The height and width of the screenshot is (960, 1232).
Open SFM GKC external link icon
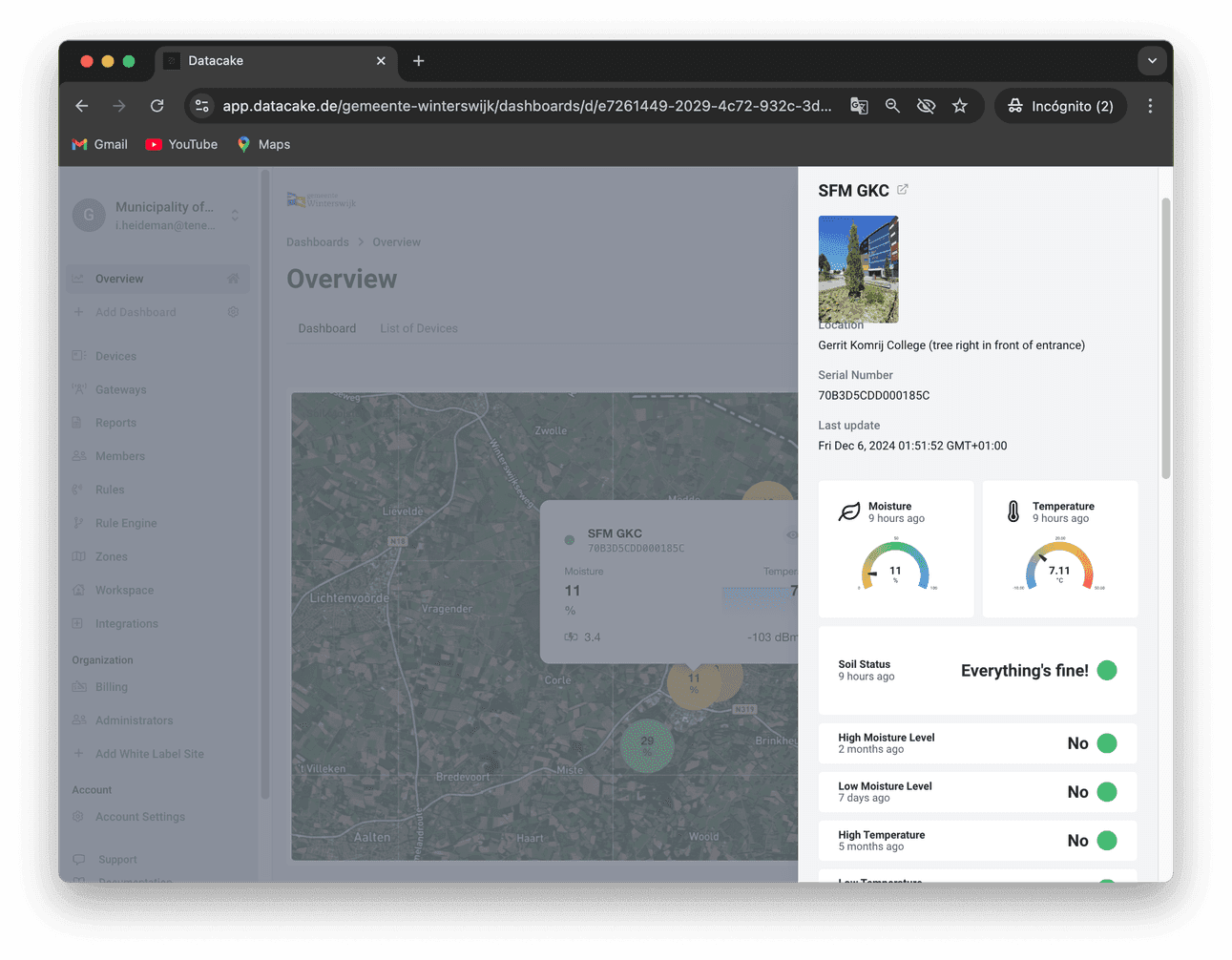pyautogui.click(x=903, y=189)
